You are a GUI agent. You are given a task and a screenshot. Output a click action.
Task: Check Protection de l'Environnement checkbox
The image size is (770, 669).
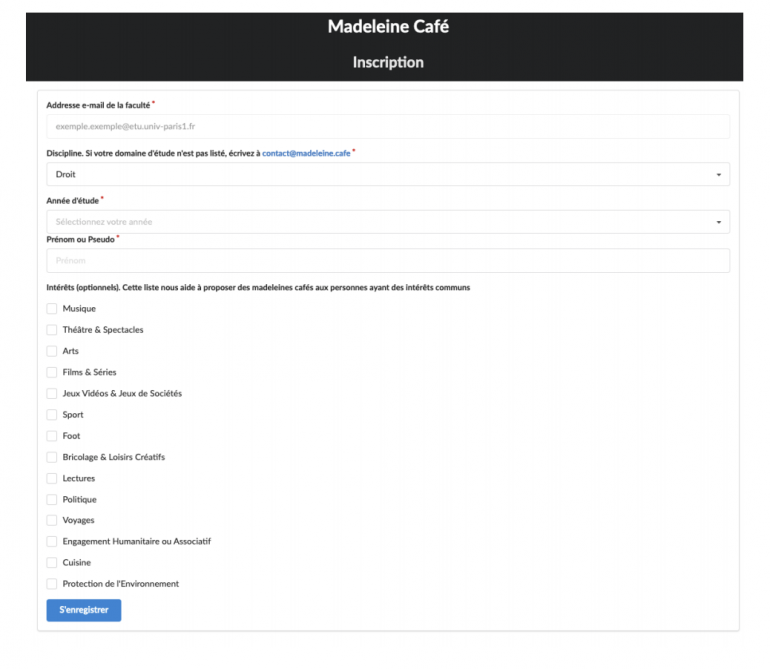click(x=52, y=584)
